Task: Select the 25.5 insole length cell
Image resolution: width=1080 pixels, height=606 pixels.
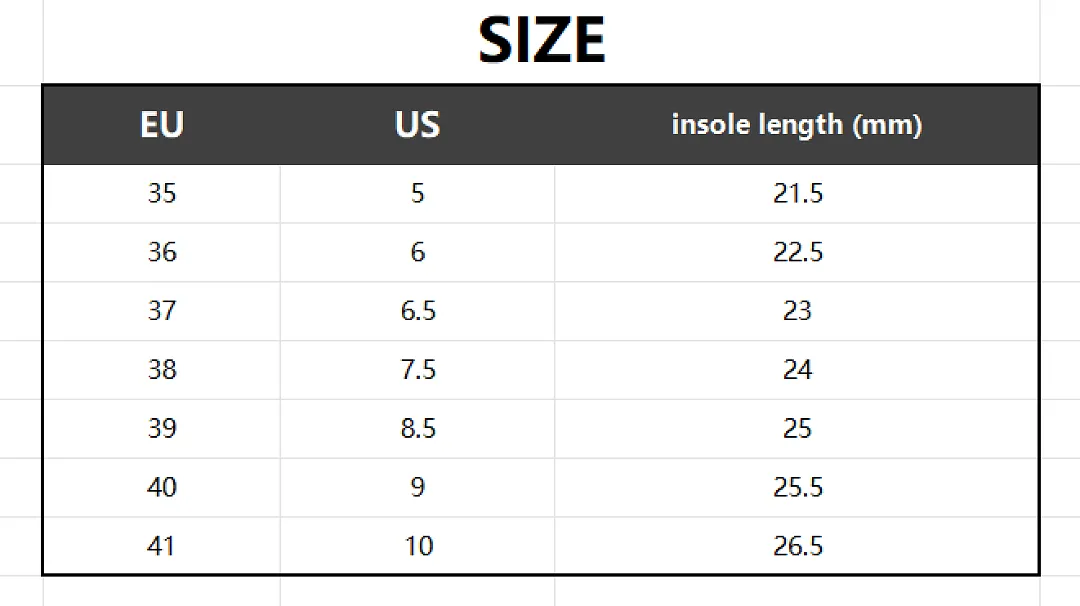Action: 797,488
